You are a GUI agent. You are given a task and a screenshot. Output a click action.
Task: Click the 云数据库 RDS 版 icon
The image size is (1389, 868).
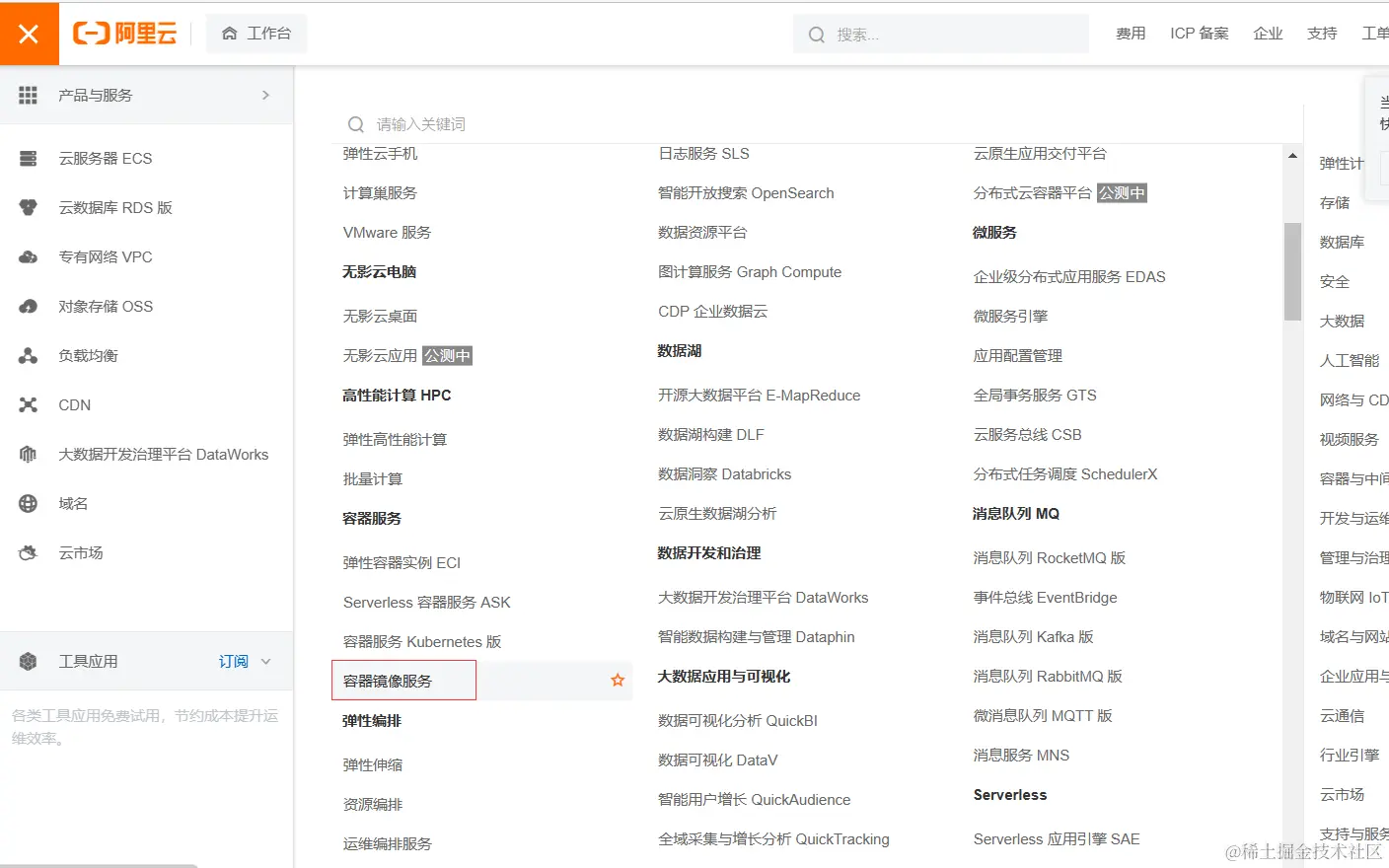coord(28,207)
